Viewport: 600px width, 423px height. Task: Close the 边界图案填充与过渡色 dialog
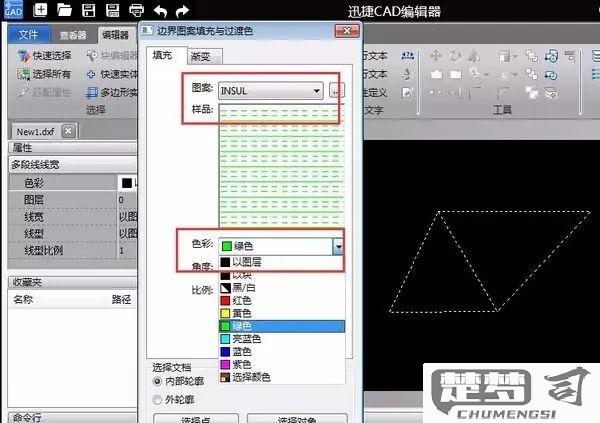tap(347, 31)
